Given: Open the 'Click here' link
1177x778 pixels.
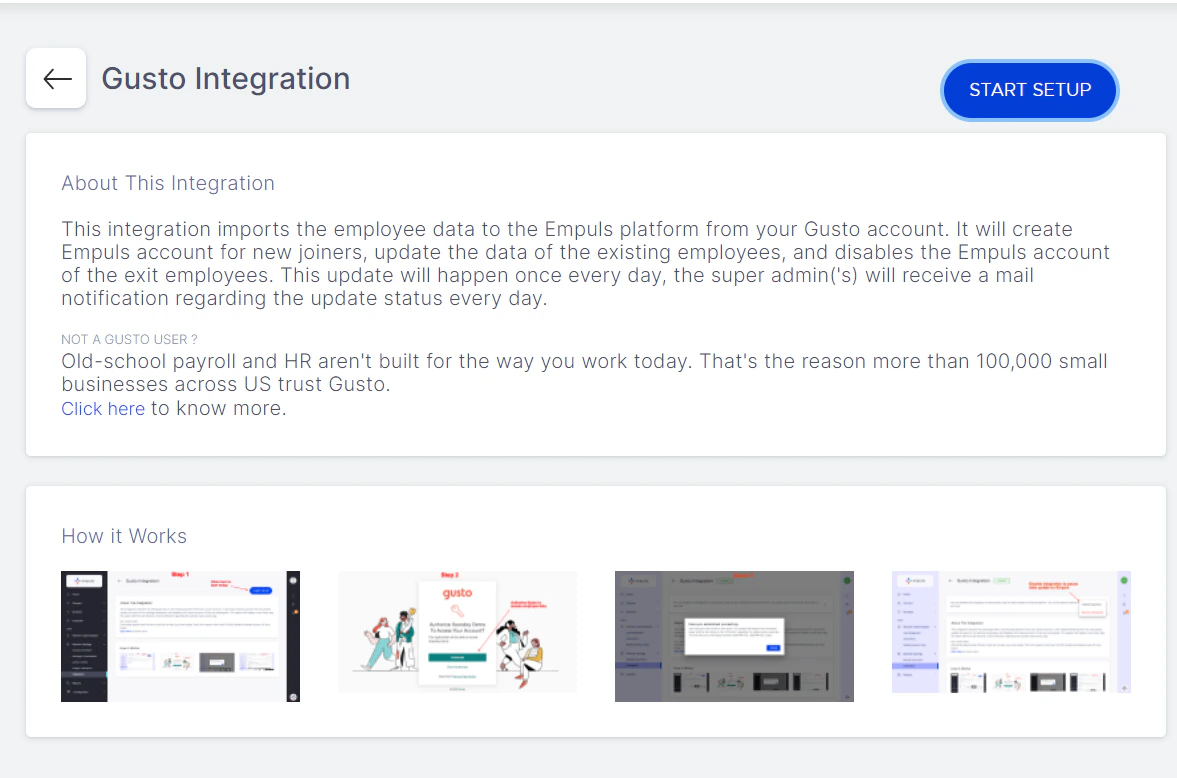Looking at the screenshot, I should pyautogui.click(x=103, y=409).
